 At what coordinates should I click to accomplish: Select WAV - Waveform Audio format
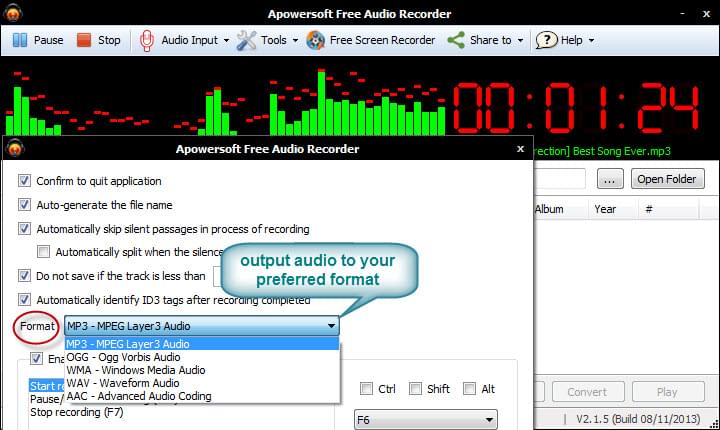point(123,382)
